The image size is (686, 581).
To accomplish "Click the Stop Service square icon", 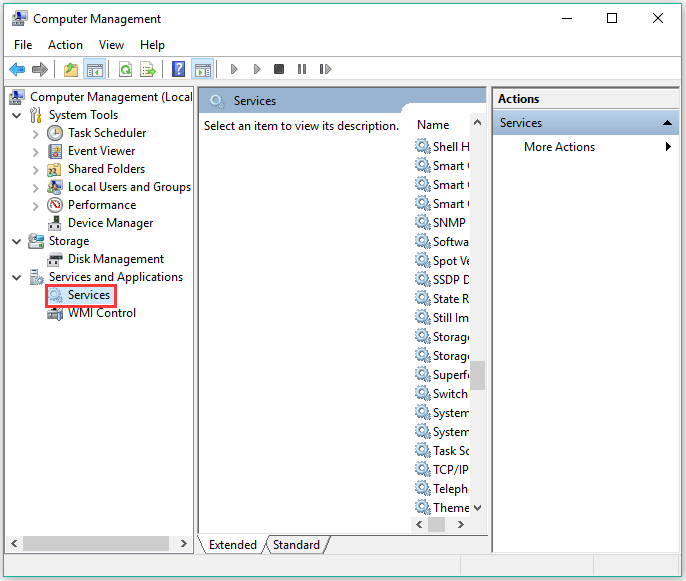I will coord(279,69).
